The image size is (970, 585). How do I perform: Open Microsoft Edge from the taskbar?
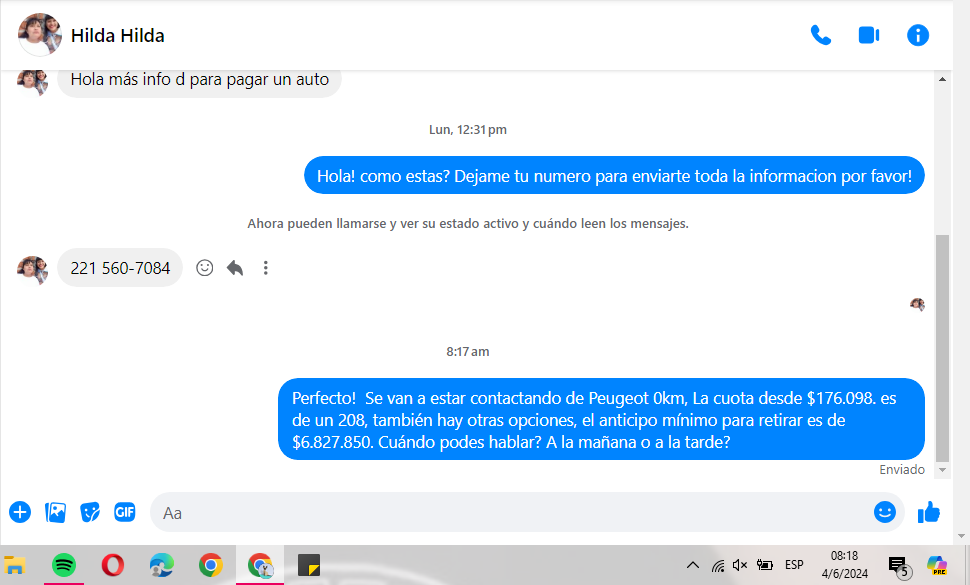tap(161, 565)
